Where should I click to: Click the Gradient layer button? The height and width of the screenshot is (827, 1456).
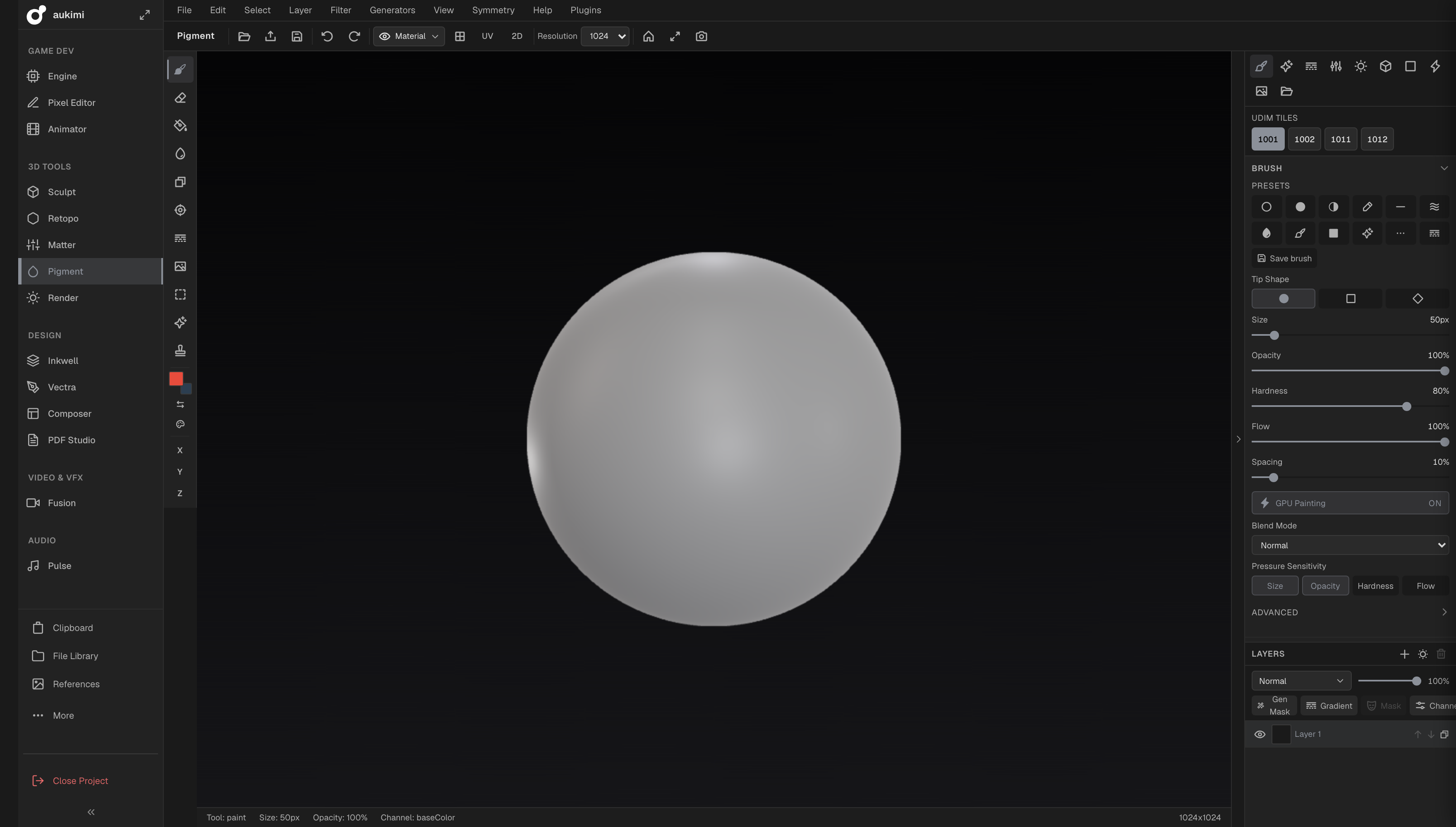(1329, 705)
